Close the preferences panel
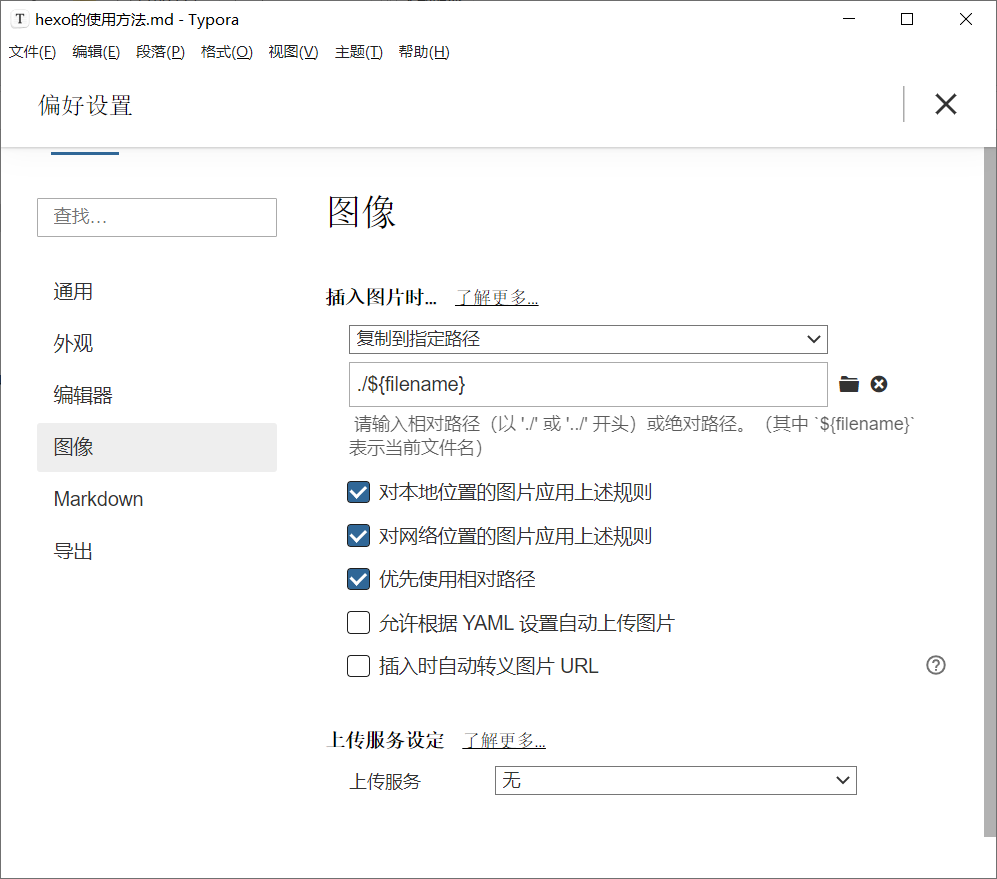This screenshot has width=997, height=879. tap(945, 104)
